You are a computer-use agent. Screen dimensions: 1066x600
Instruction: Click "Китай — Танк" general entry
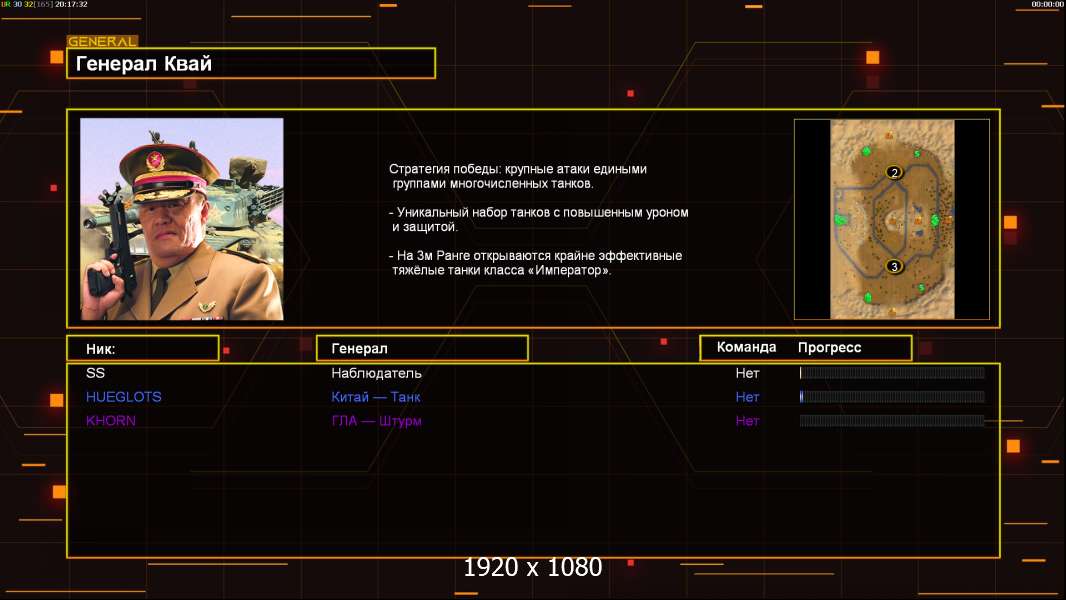[x=375, y=397]
